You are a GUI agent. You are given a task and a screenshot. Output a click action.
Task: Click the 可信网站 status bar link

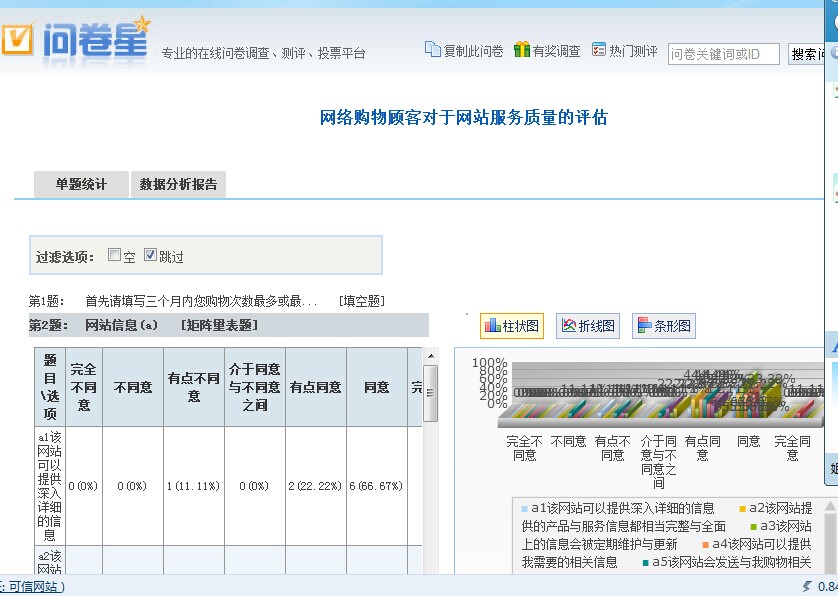click(33, 586)
